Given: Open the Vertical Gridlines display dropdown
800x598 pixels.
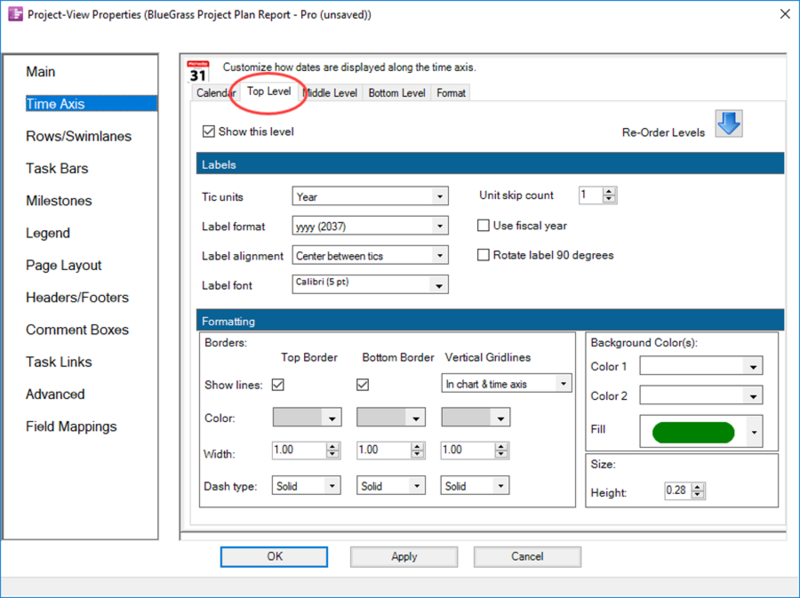Looking at the screenshot, I should 506,384.
